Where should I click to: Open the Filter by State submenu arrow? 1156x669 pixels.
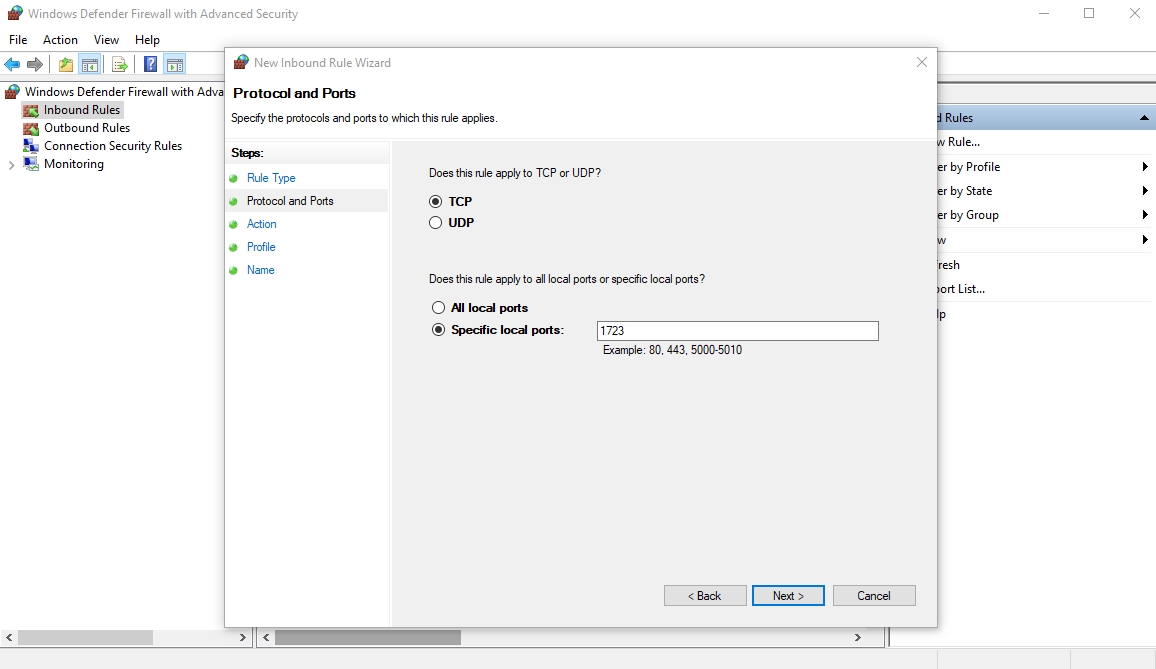[x=1145, y=191]
